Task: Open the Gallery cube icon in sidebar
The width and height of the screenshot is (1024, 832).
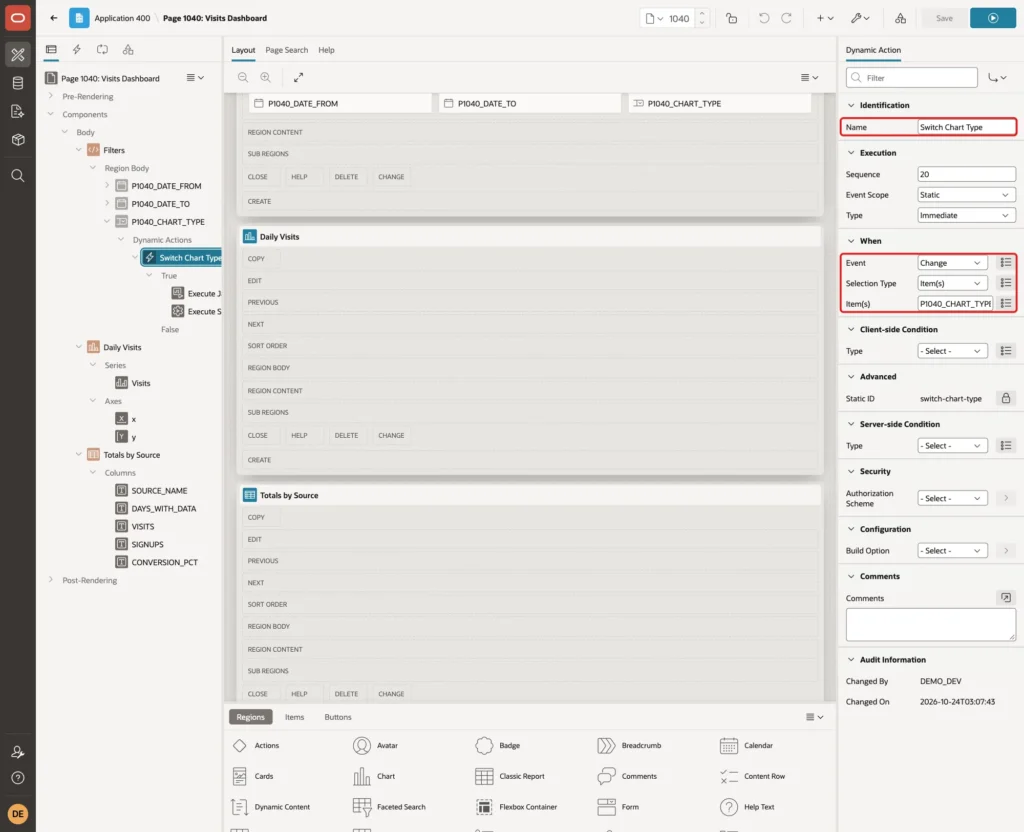Action: [18, 140]
